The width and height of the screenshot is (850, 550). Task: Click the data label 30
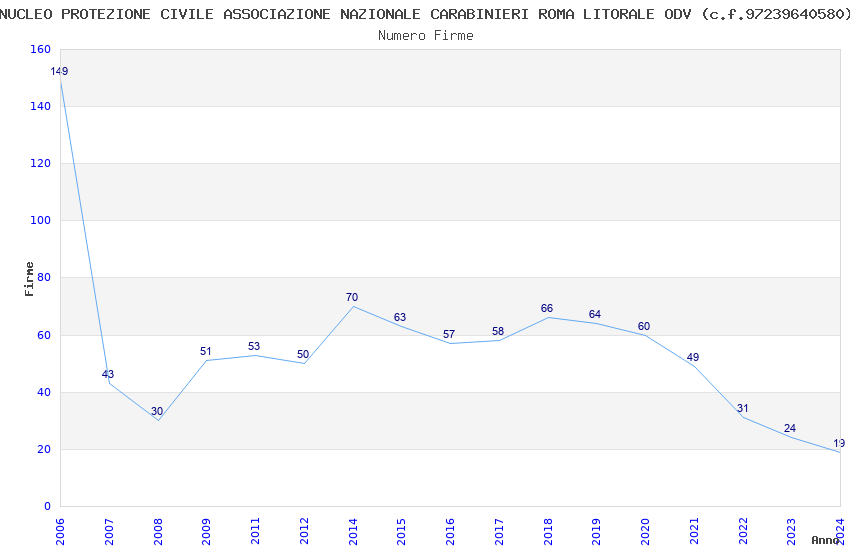coord(157,411)
